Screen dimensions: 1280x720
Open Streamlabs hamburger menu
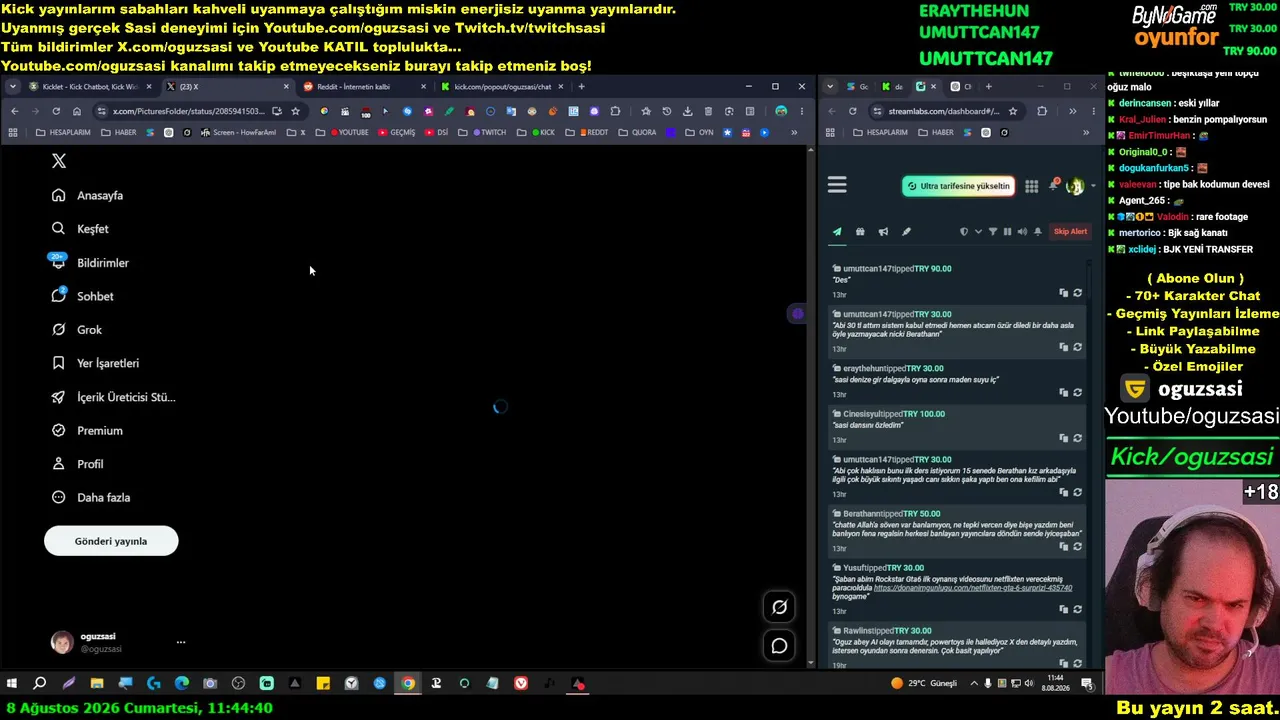[x=837, y=185]
